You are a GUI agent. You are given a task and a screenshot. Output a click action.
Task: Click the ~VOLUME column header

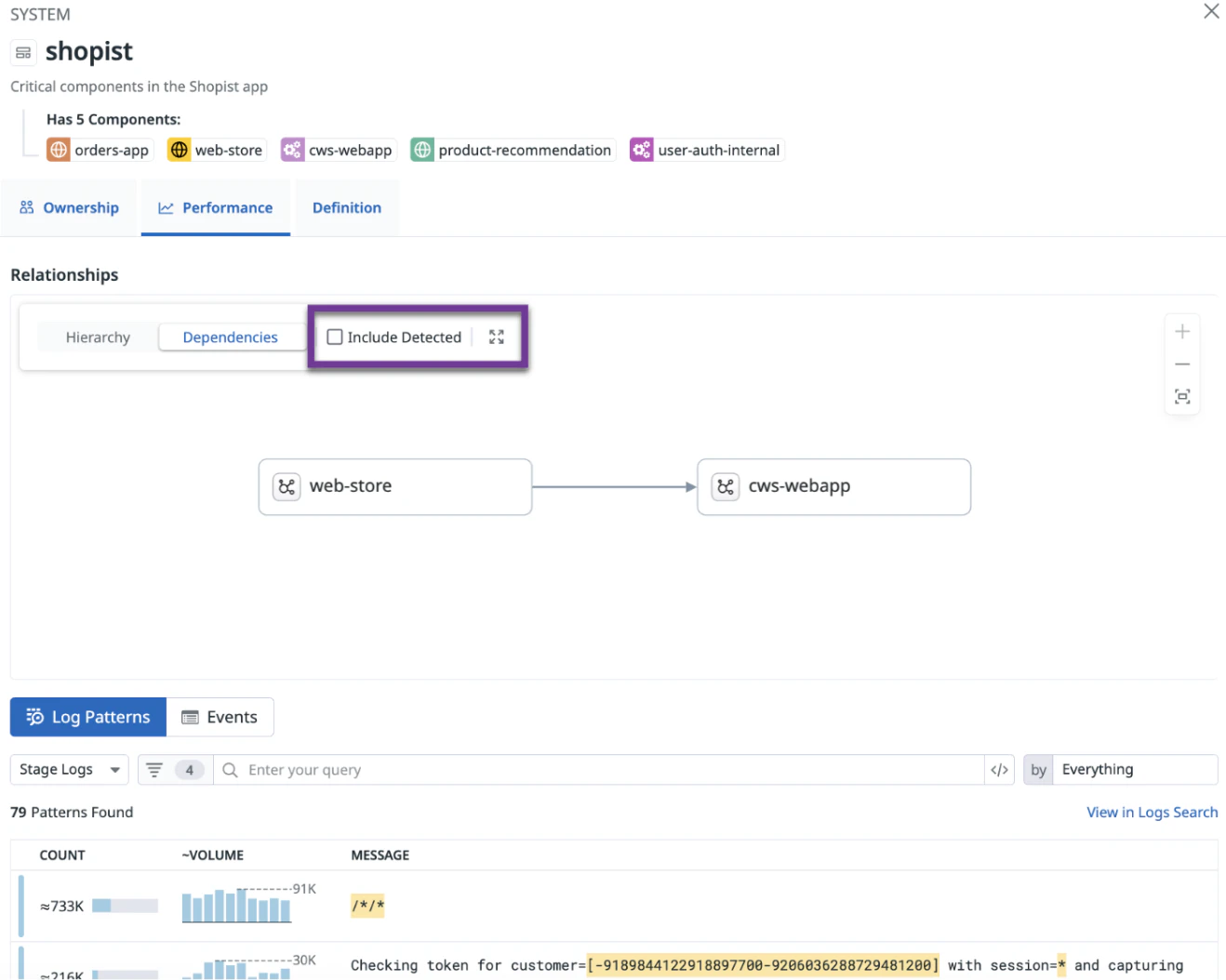[x=213, y=855]
